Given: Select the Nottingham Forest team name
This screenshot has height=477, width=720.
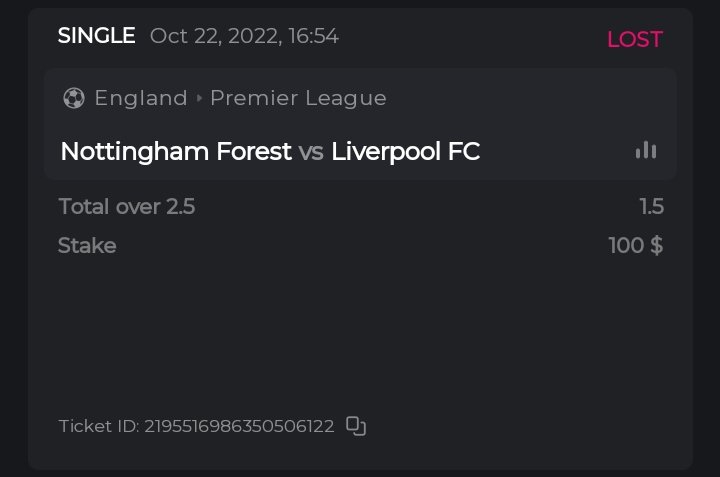Looking at the screenshot, I should (x=176, y=152).
